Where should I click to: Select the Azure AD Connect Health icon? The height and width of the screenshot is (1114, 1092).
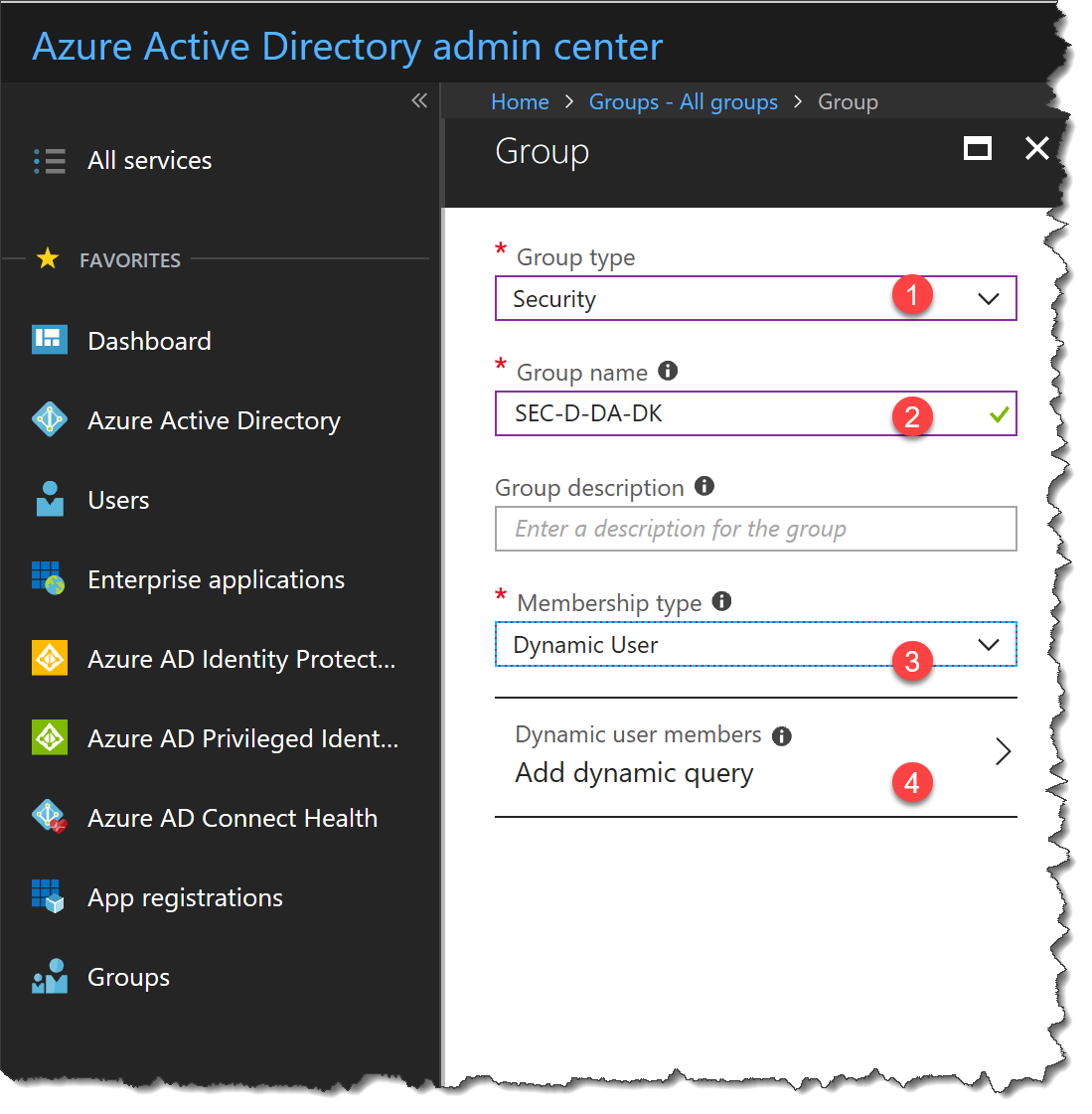click(x=47, y=817)
